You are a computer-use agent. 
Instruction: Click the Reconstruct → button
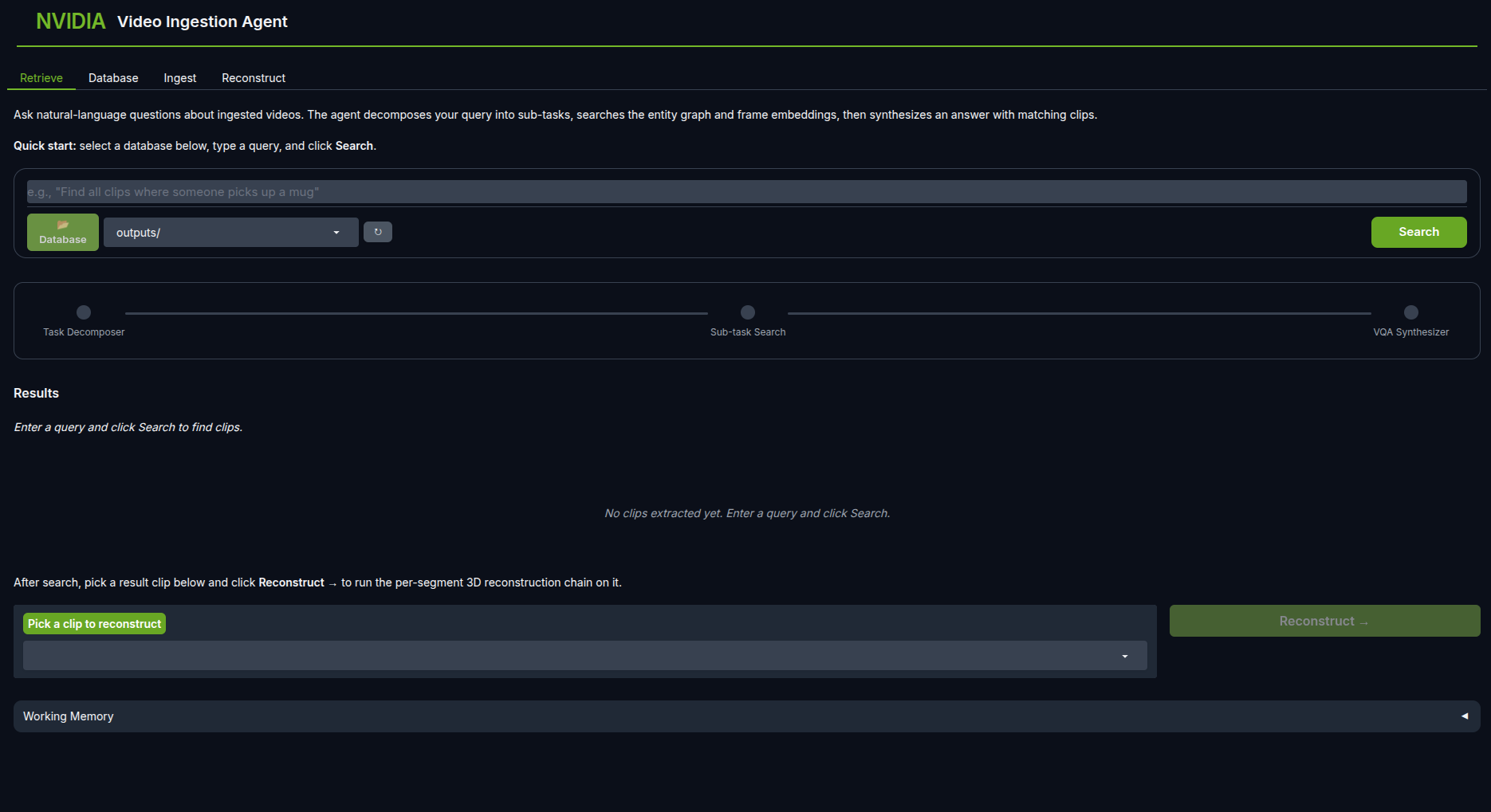tap(1324, 621)
